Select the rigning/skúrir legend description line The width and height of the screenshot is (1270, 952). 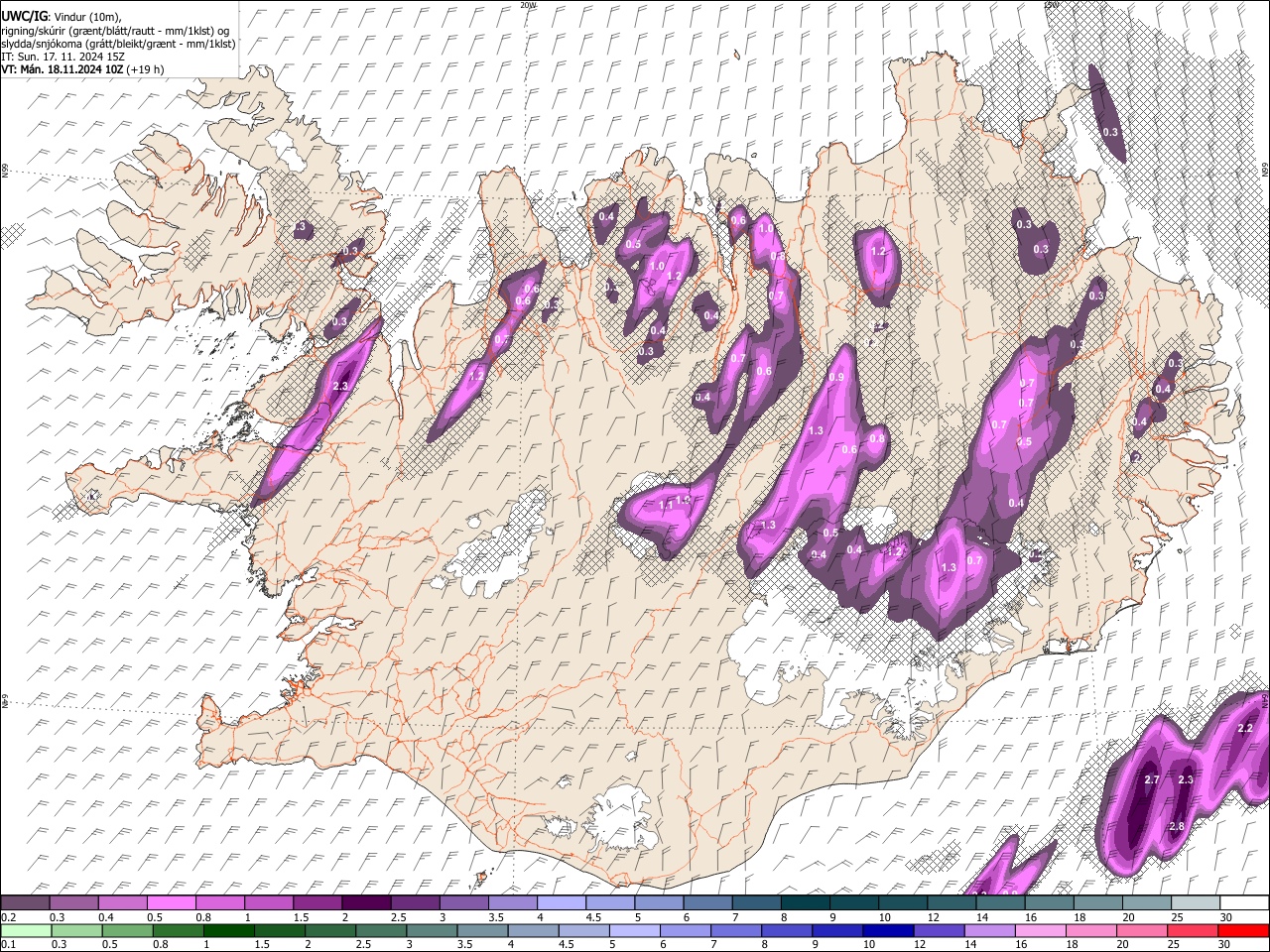click(x=114, y=30)
